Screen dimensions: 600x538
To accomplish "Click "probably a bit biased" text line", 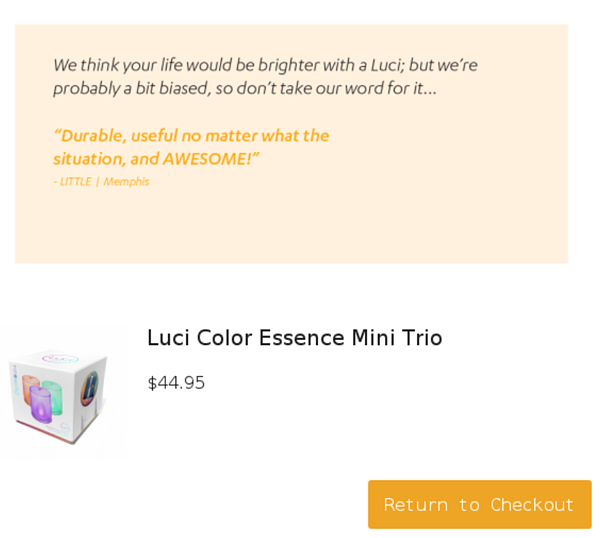I will (x=244, y=89).
